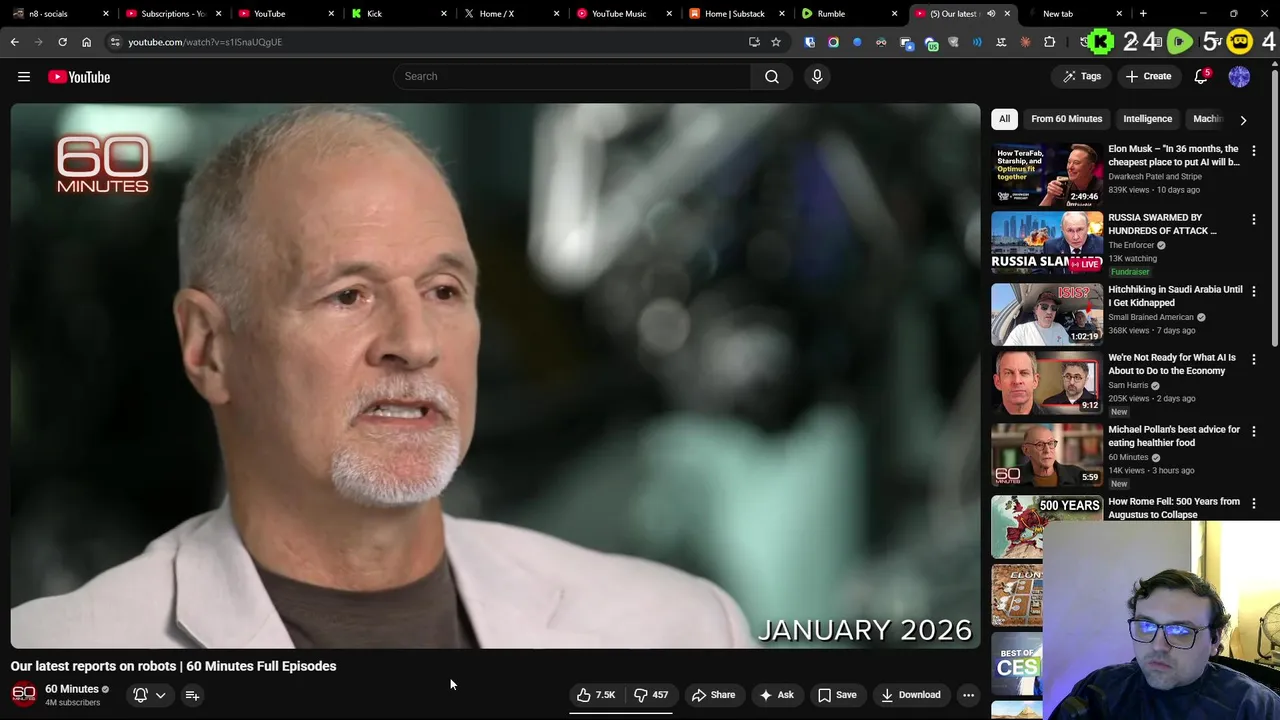Open the Create menu

point(1148,76)
